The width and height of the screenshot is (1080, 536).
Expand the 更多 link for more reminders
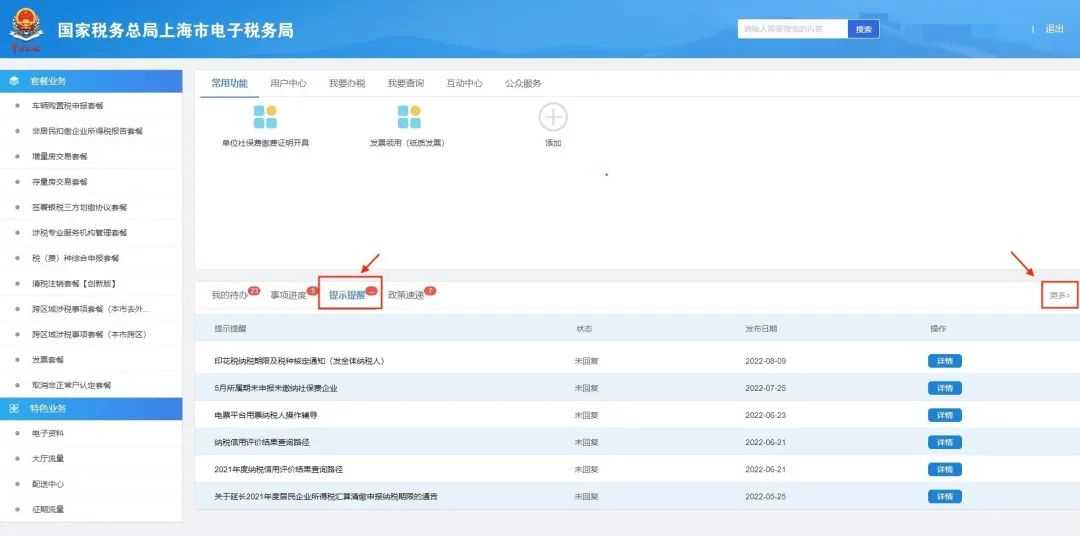pyautogui.click(x=1059, y=295)
